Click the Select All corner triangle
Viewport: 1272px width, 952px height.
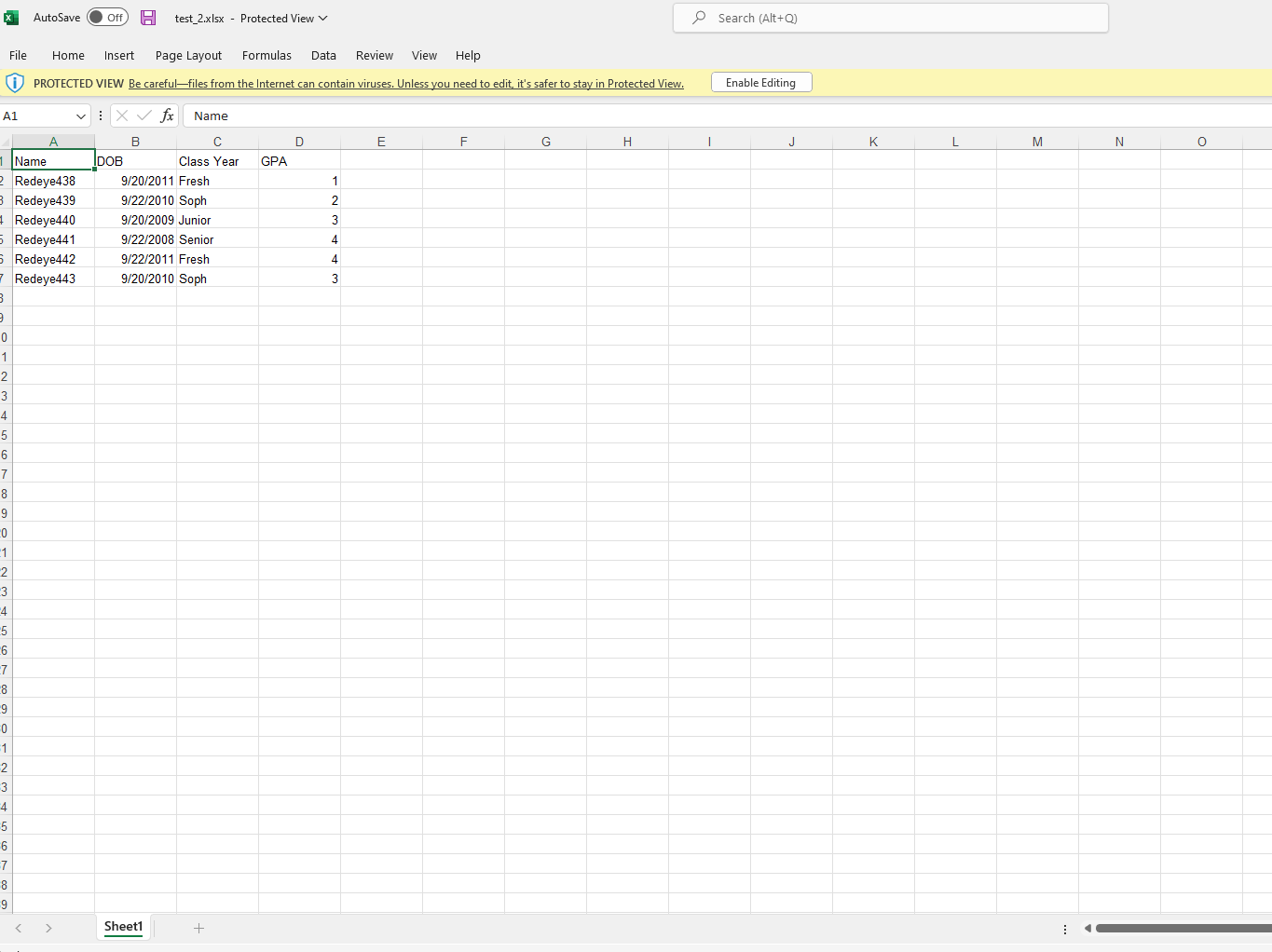[x=6, y=142]
